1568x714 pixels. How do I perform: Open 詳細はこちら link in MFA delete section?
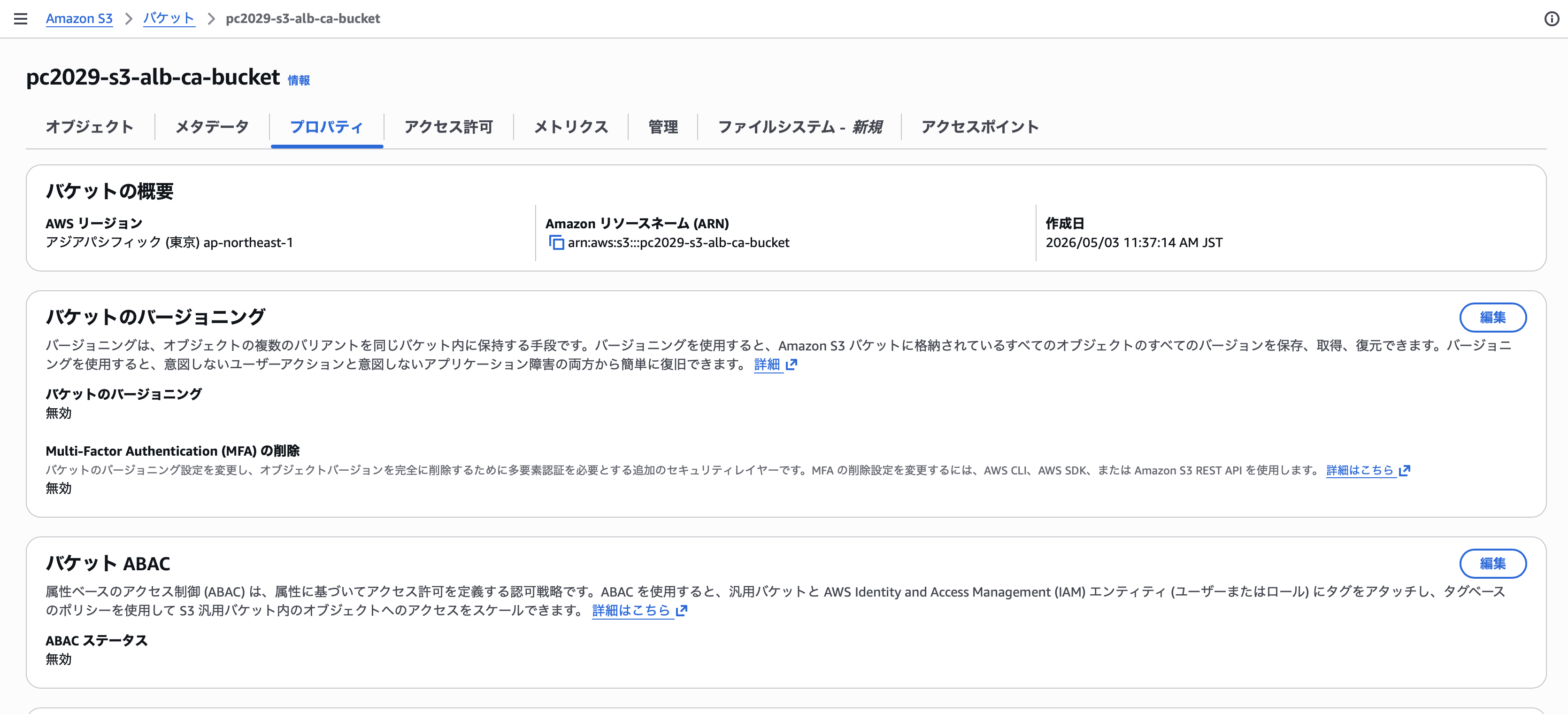1360,470
